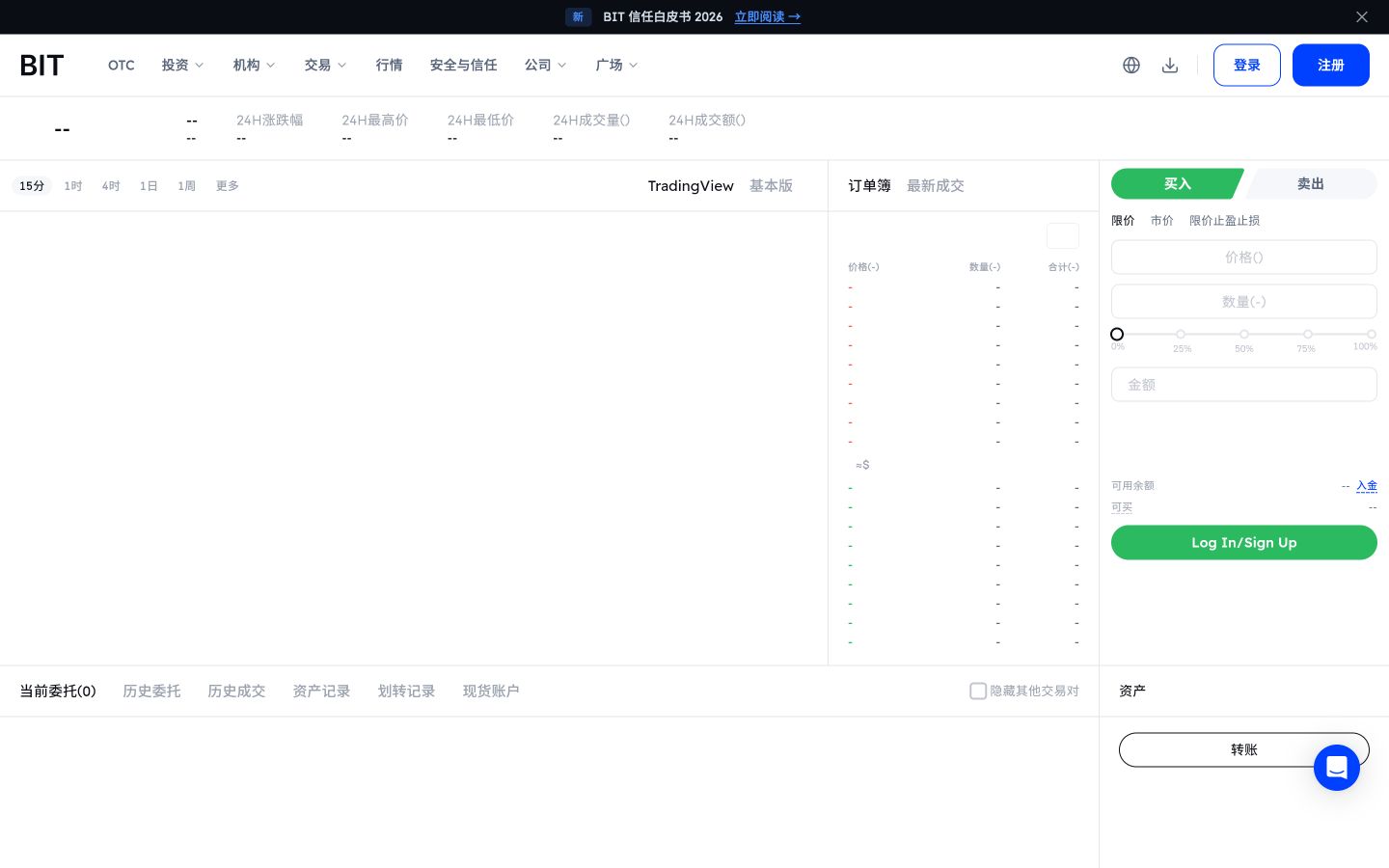
Task: Click the 可买 label
Action: (1122, 507)
